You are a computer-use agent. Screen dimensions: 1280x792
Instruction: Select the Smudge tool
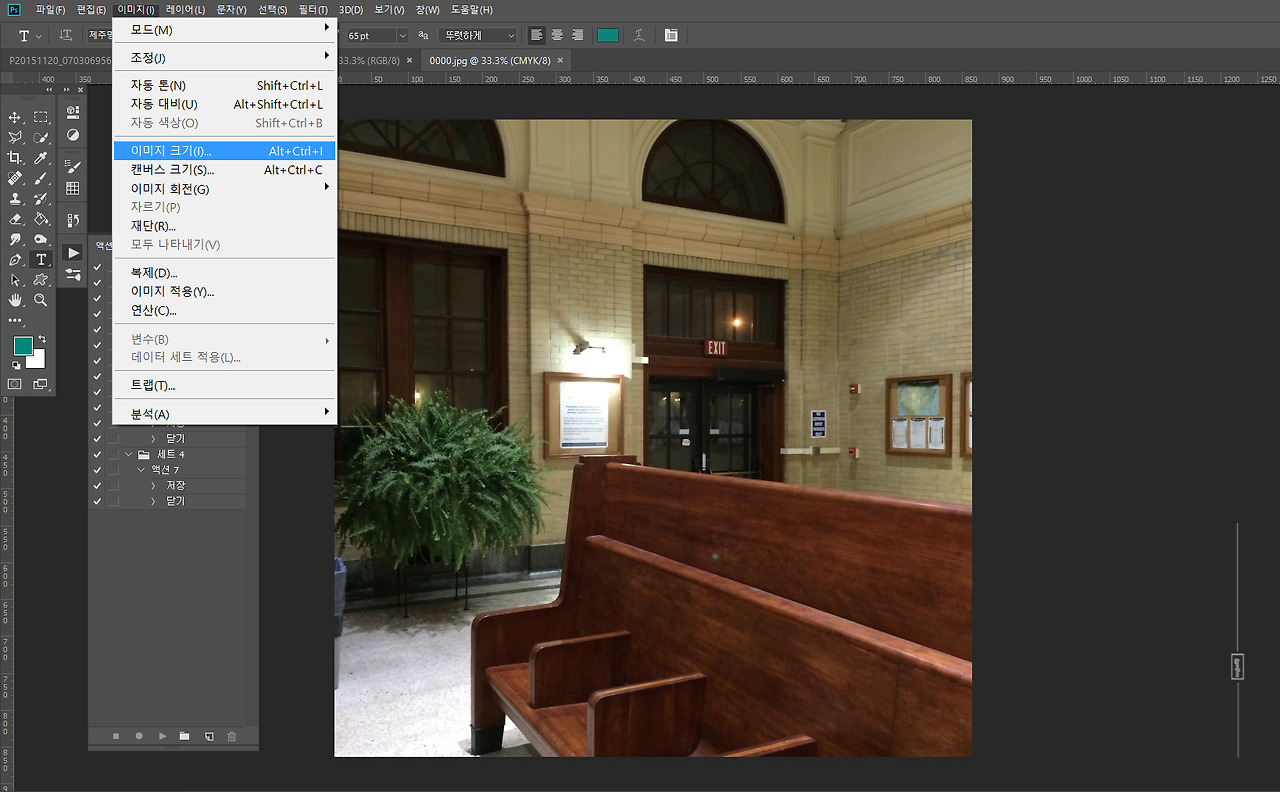click(x=15, y=240)
